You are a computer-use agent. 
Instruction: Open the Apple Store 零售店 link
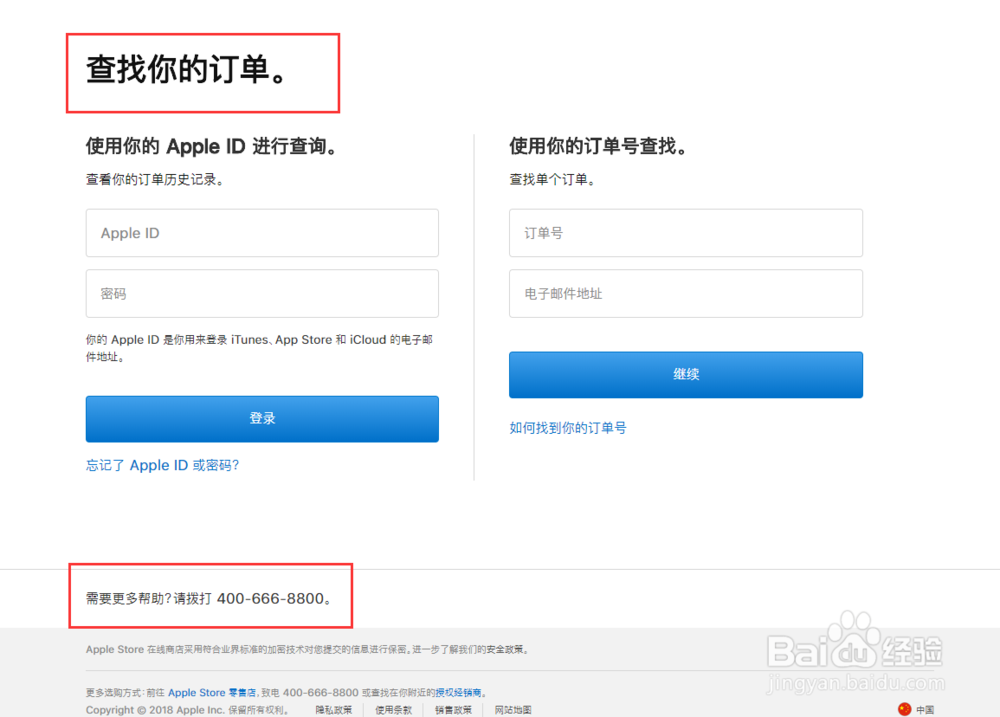(212, 692)
